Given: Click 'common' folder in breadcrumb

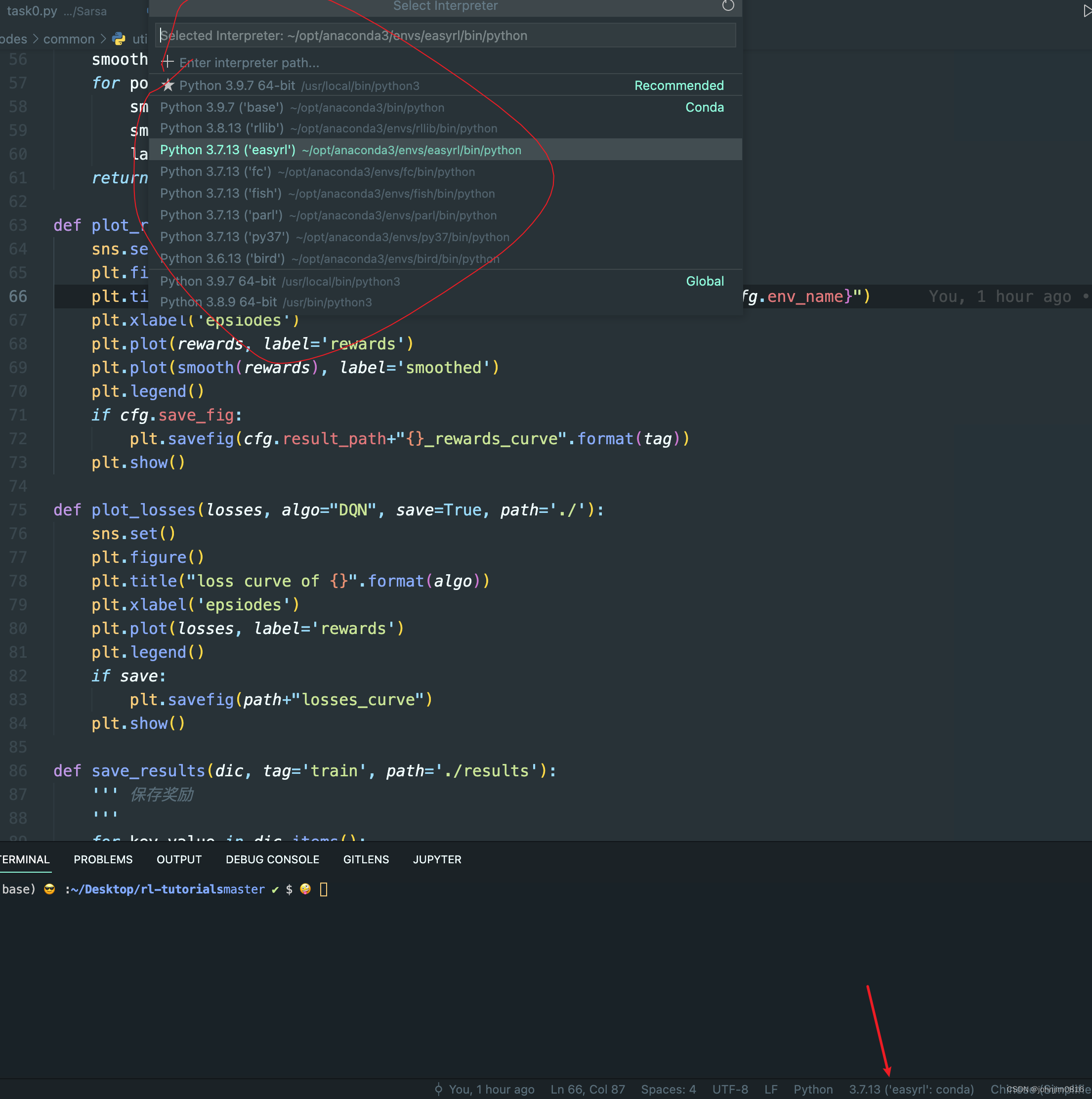Looking at the screenshot, I should pyautogui.click(x=69, y=39).
